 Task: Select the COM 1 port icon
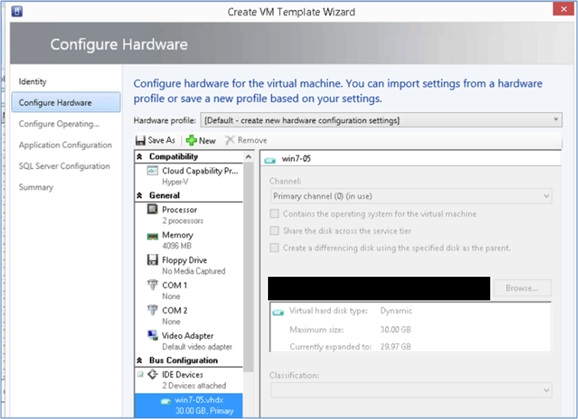[152, 285]
